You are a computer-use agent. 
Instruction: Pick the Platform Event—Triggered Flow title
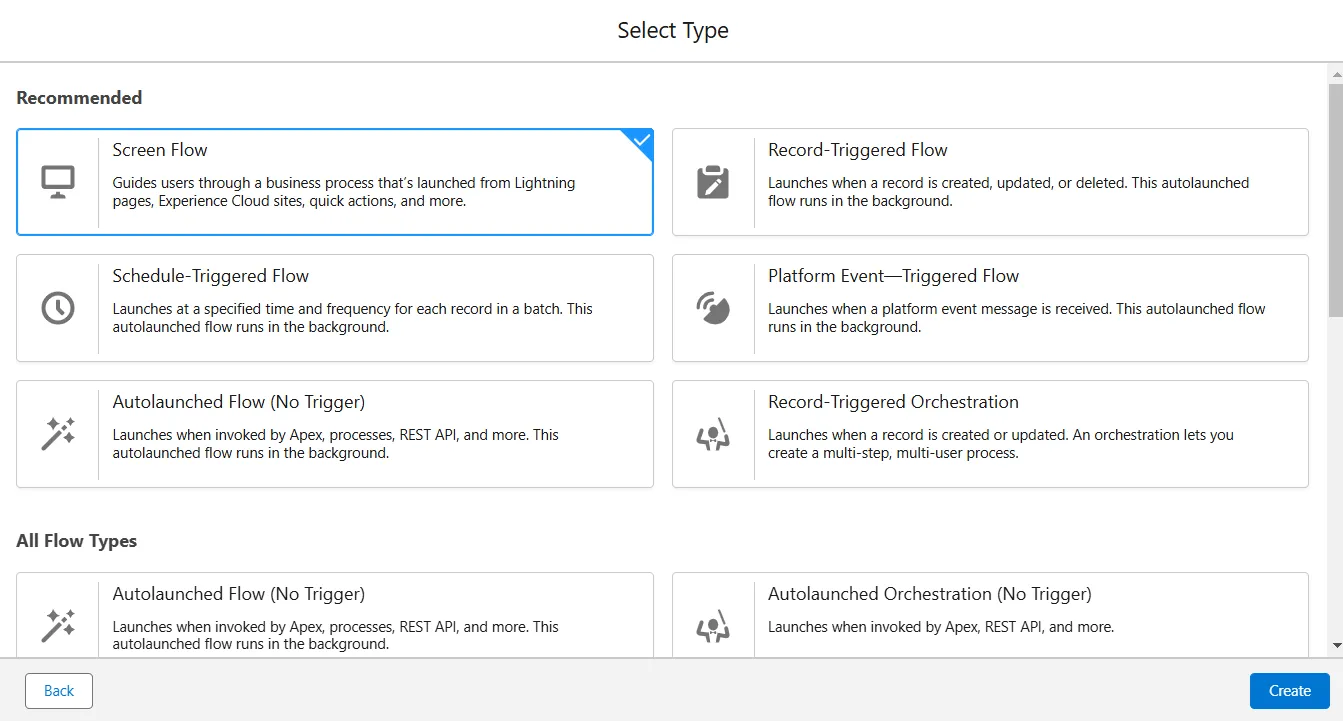click(893, 276)
